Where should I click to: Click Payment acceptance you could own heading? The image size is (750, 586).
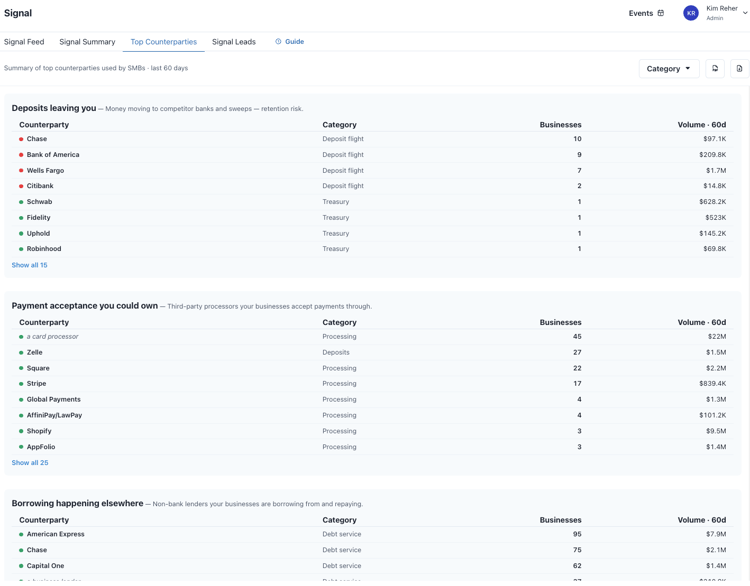coord(85,306)
